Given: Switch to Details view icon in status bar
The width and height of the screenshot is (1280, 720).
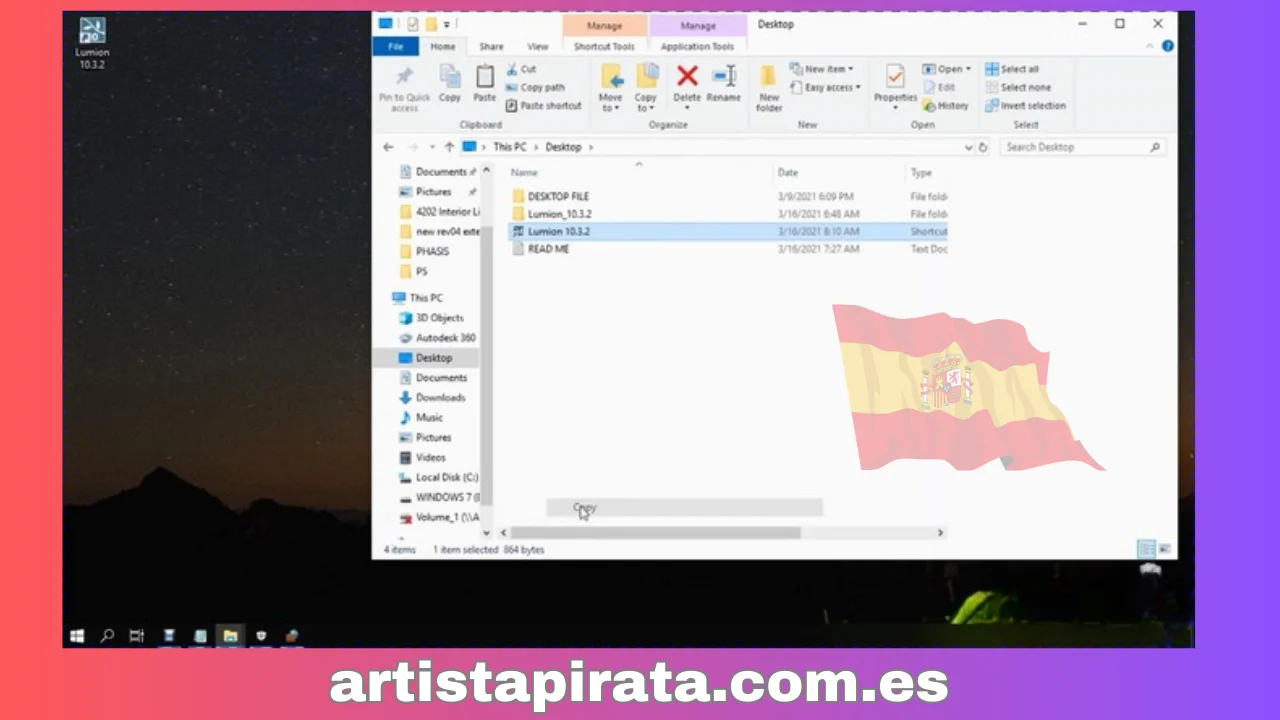Looking at the screenshot, I should (1147, 548).
